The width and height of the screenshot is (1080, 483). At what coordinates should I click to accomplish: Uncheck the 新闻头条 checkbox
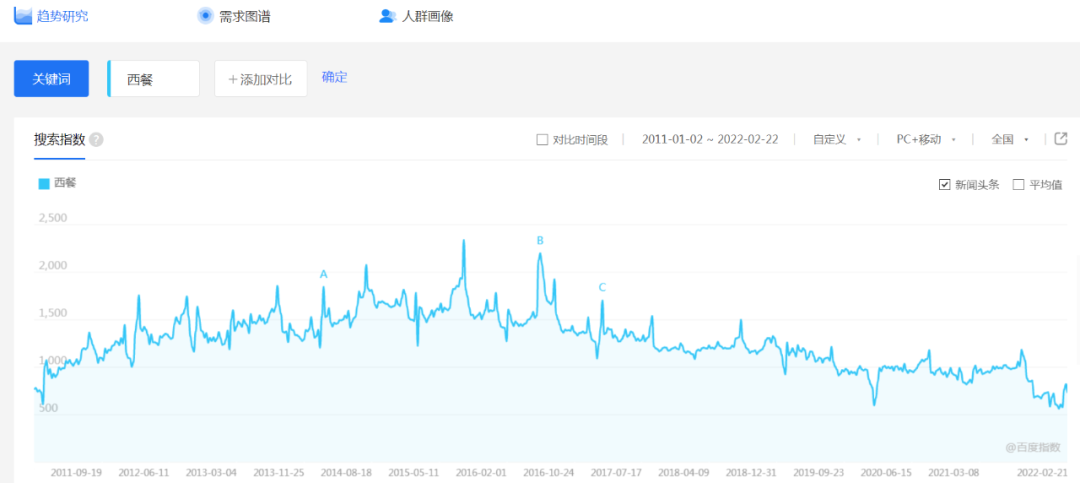[944, 184]
